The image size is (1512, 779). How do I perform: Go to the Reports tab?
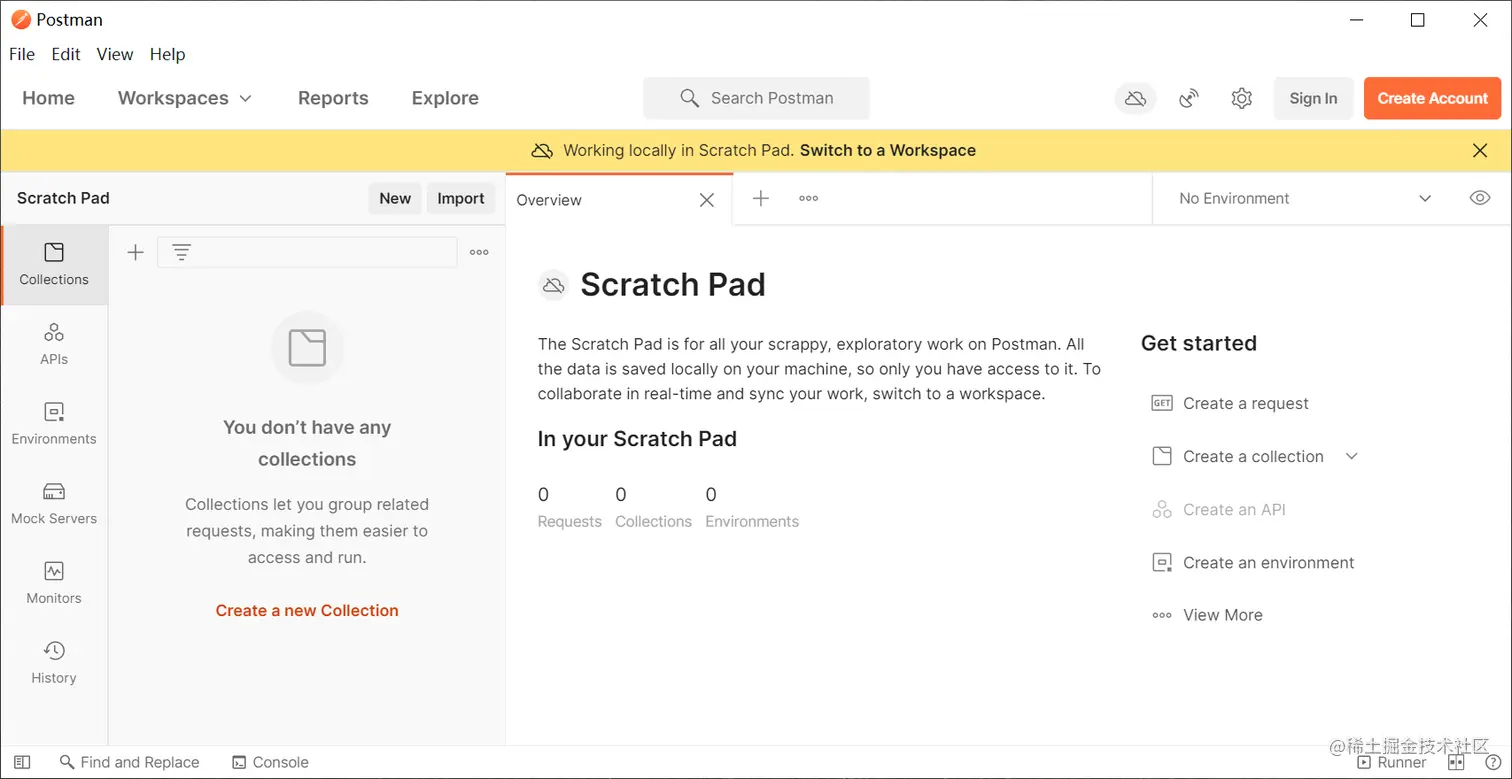click(333, 98)
